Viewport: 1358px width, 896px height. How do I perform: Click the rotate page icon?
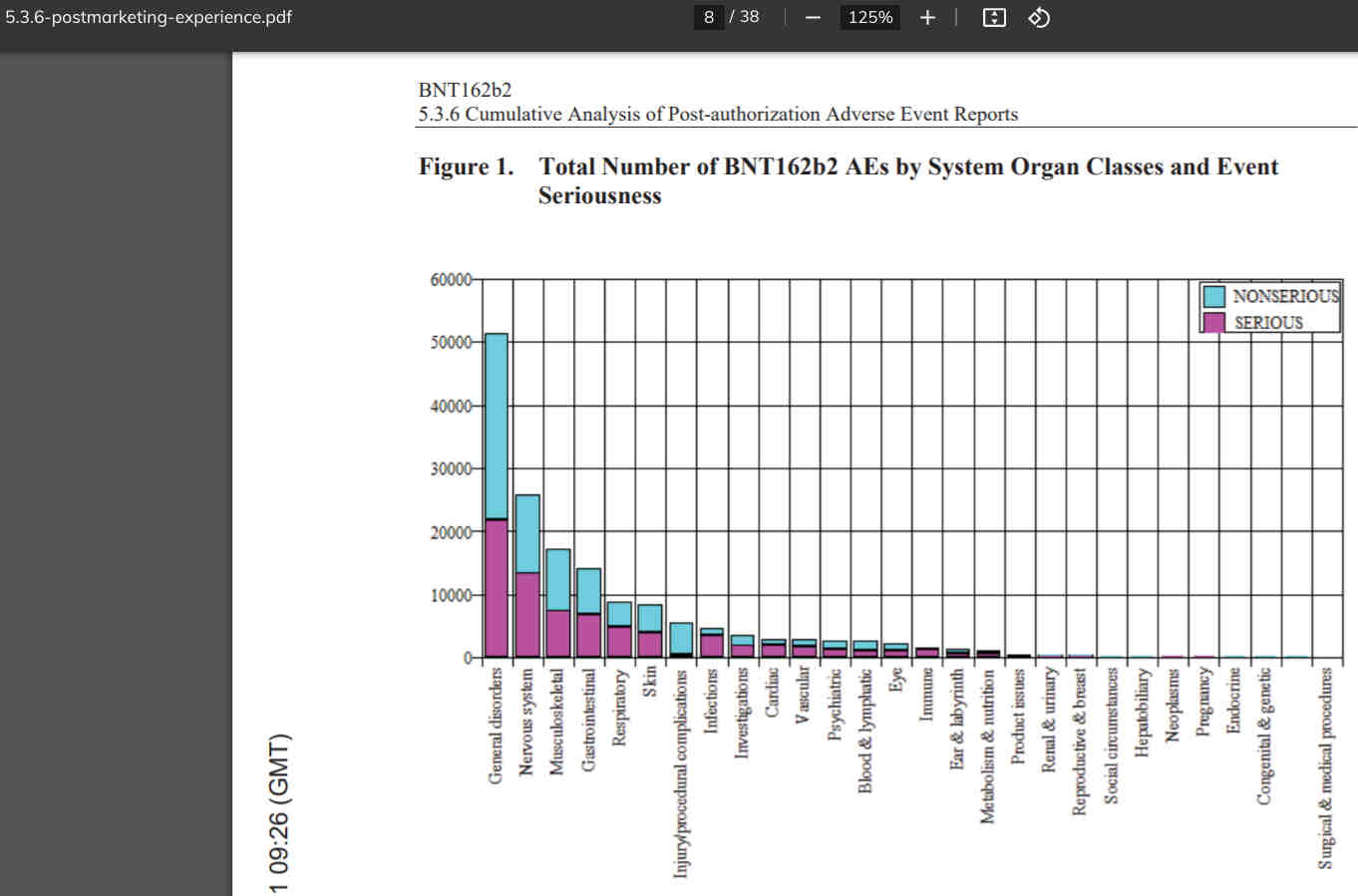point(1039,17)
